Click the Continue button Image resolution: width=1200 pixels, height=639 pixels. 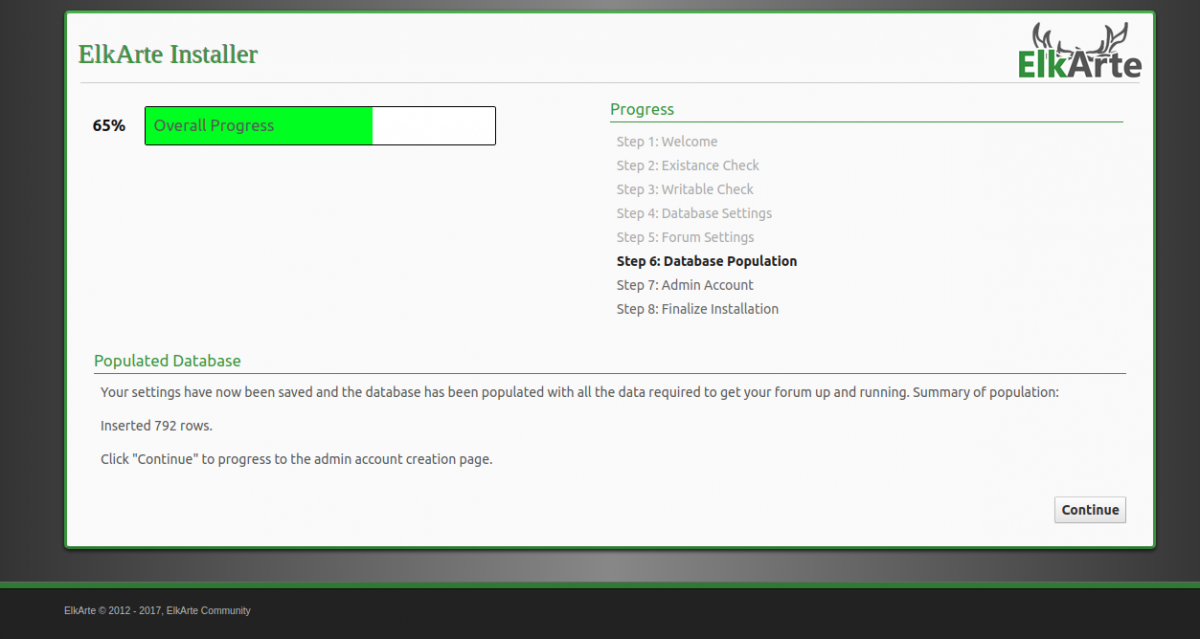point(1090,510)
